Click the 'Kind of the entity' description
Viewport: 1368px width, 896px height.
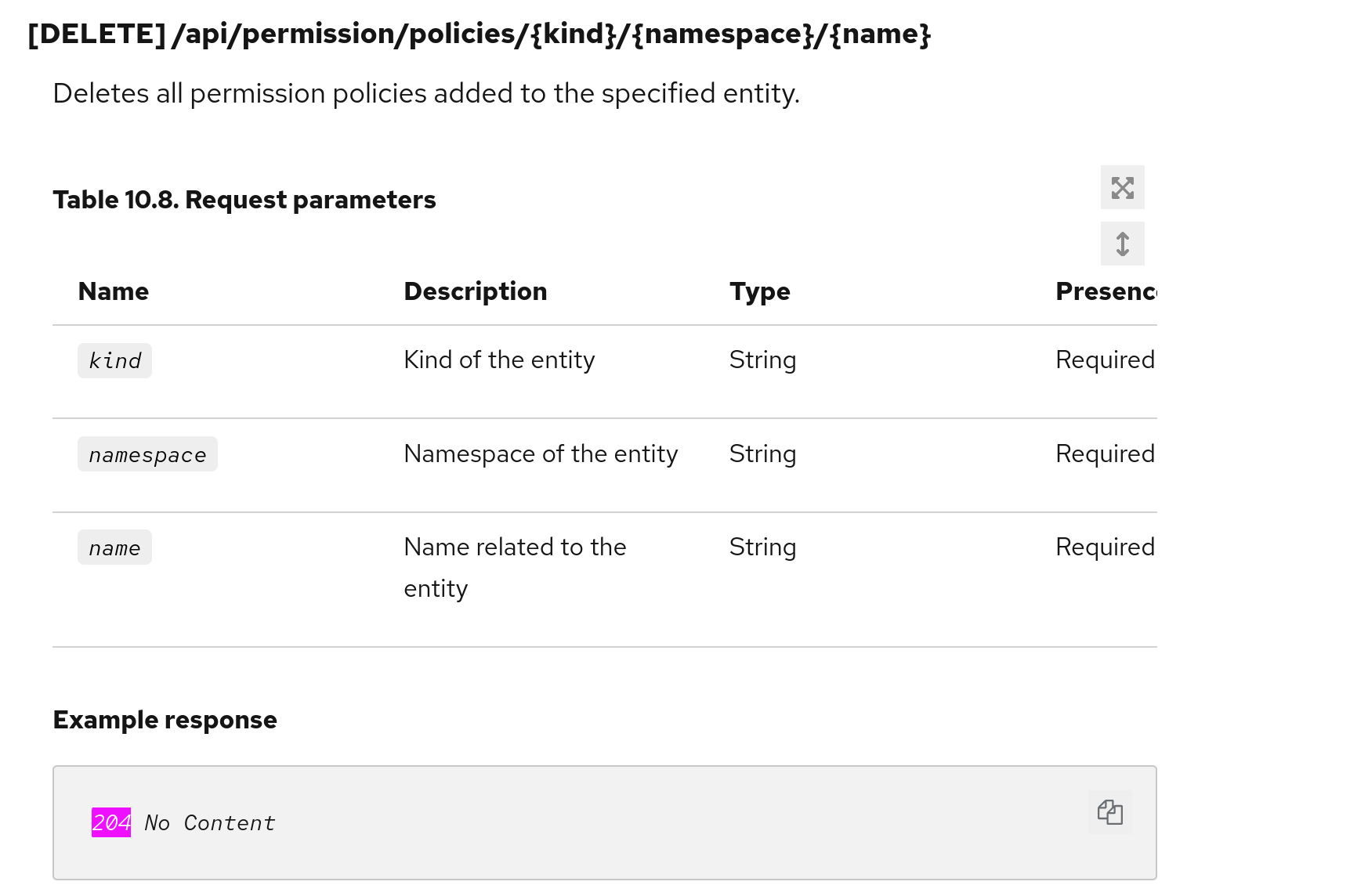pyautogui.click(x=499, y=360)
